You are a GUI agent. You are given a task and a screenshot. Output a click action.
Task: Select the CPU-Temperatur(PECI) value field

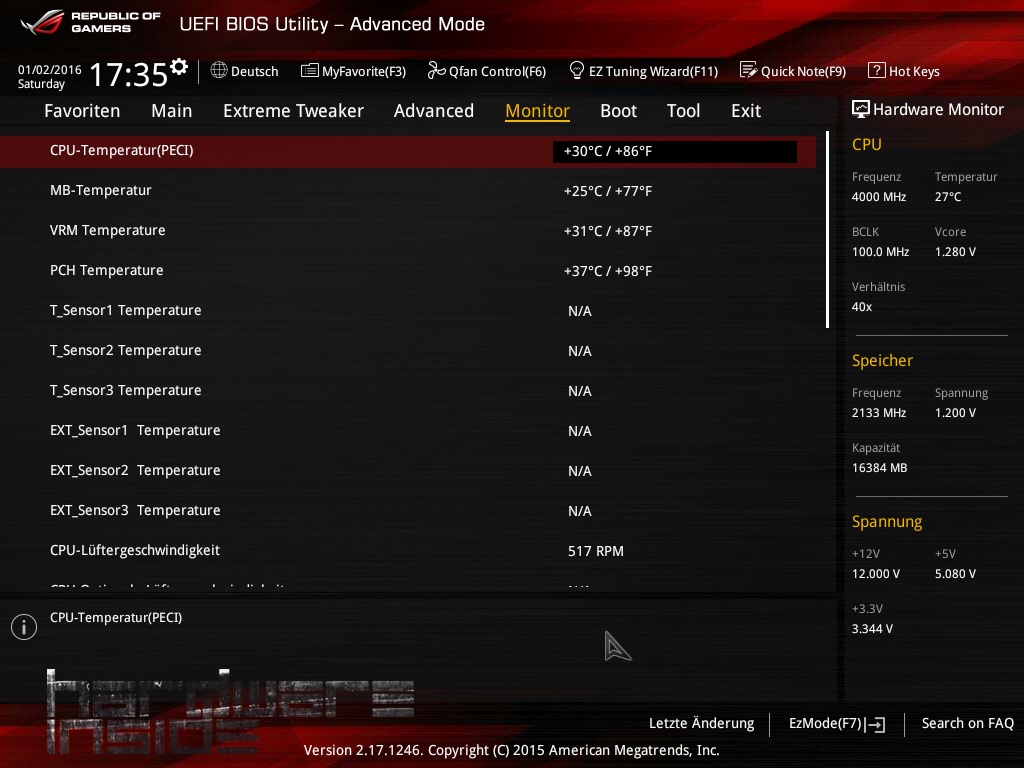pos(674,152)
